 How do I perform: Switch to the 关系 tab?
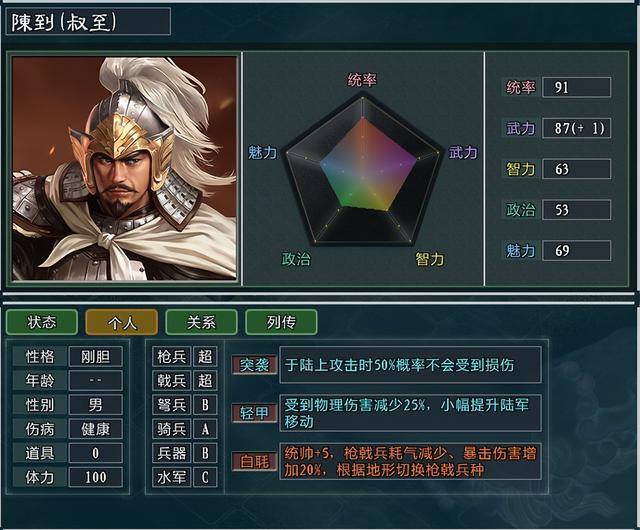[201, 322]
